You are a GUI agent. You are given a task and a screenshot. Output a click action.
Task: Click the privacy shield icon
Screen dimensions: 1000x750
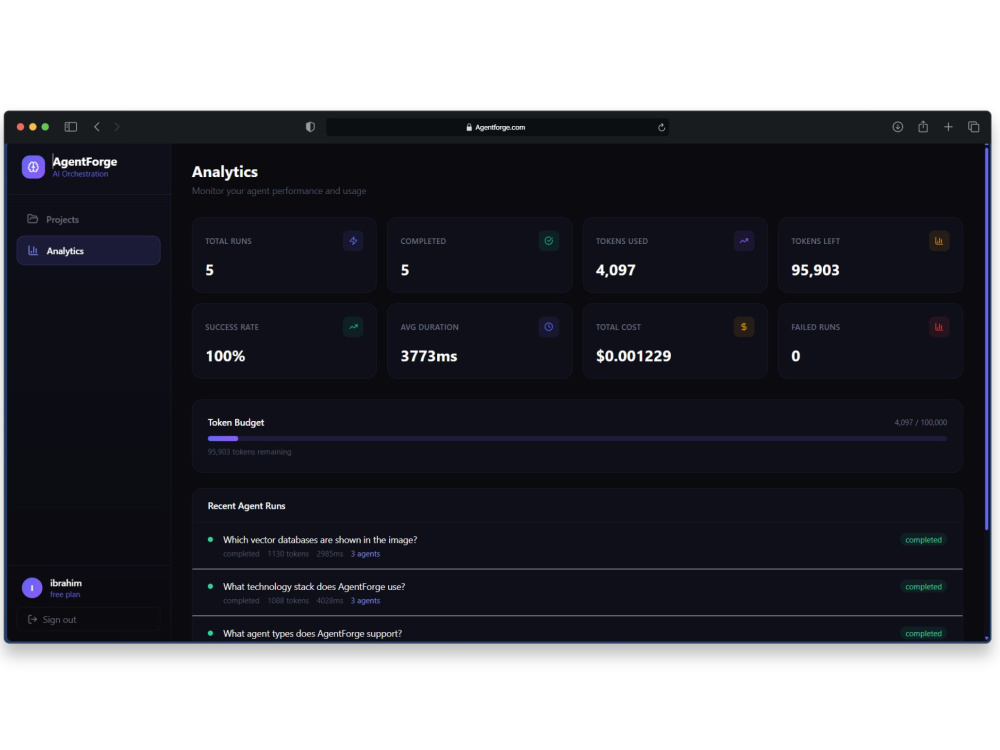coord(310,127)
